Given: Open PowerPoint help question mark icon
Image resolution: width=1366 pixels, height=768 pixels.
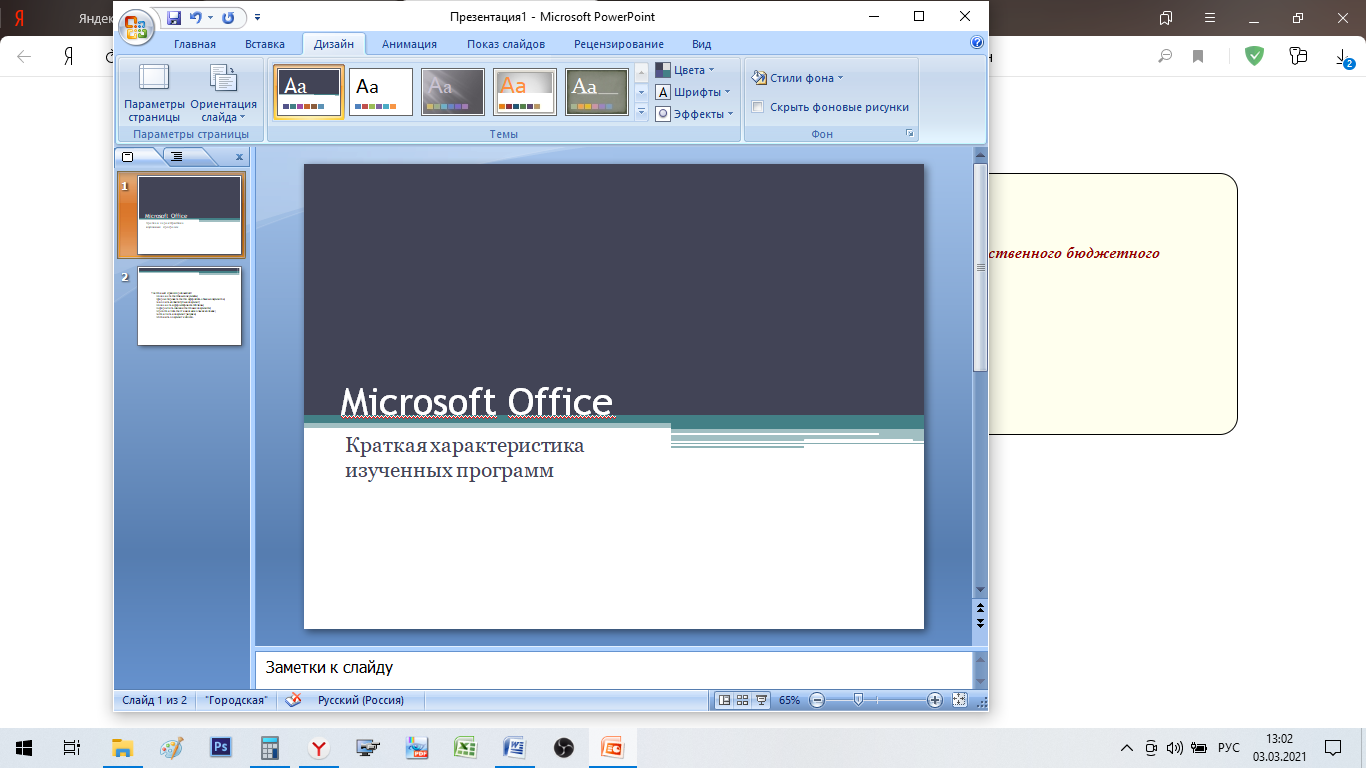Looking at the screenshot, I should 977,43.
